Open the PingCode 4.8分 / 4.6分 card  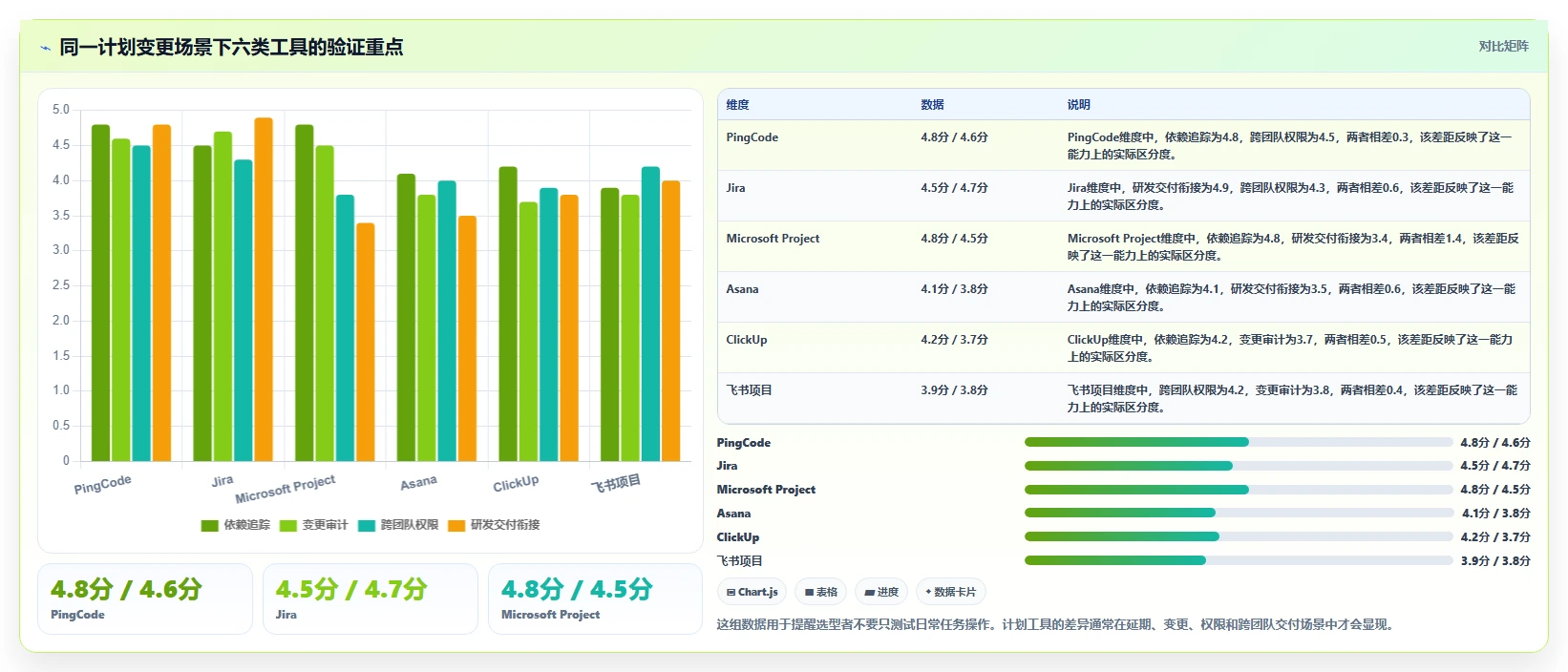click(x=145, y=598)
